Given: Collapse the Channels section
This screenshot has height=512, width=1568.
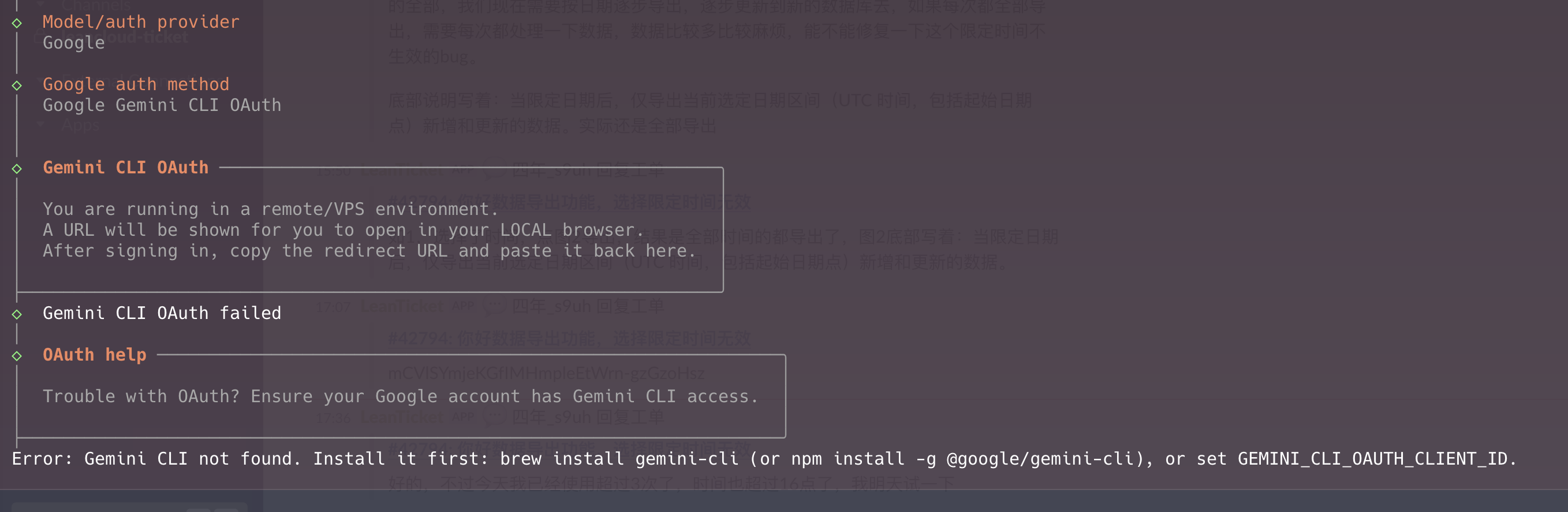Looking at the screenshot, I should click(41, 5).
